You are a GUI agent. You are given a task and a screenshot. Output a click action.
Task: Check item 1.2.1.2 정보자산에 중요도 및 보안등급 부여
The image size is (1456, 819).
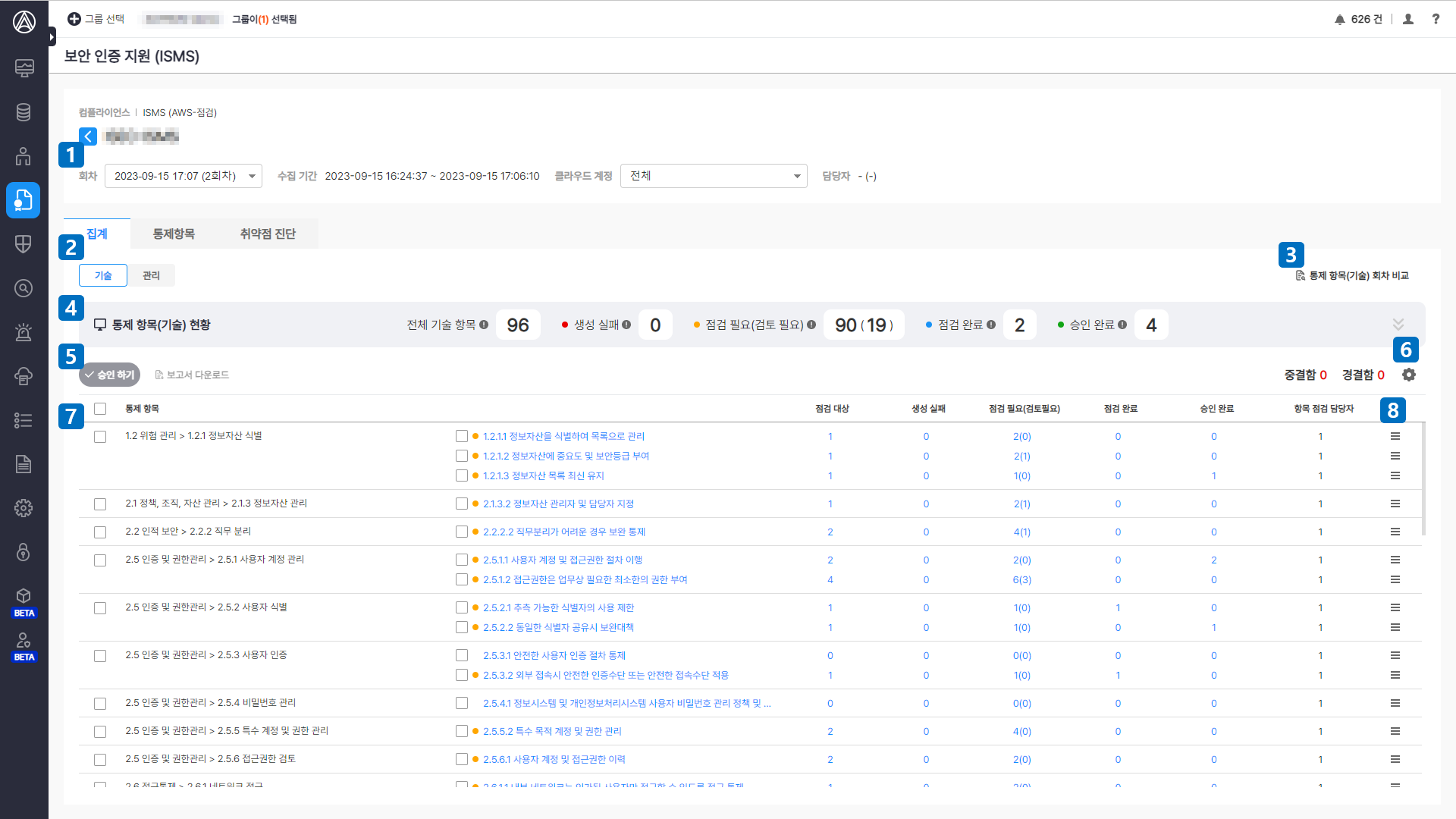[461, 456]
